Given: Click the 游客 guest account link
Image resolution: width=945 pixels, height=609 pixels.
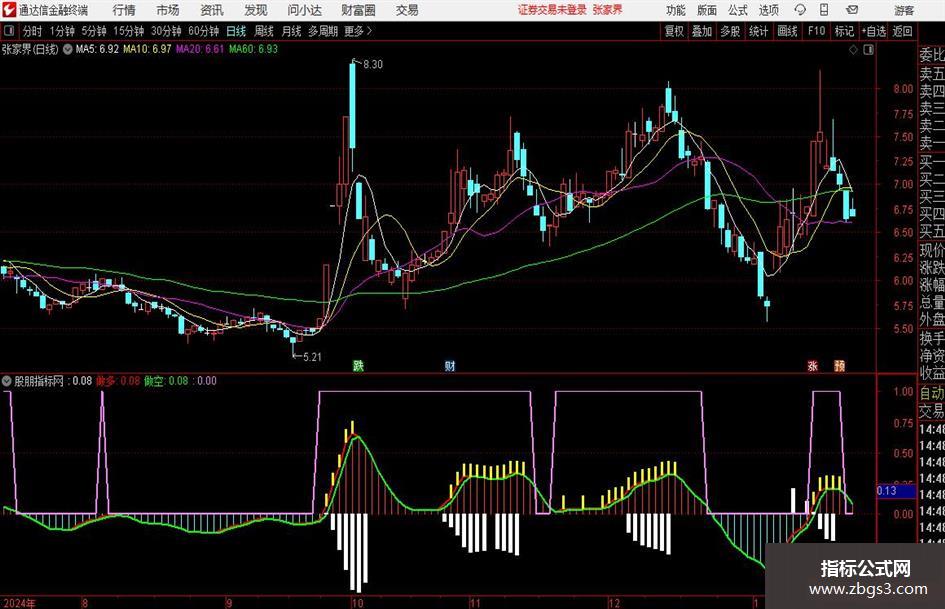Looking at the screenshot, I should pyautogui.click(x=904, y=10).
